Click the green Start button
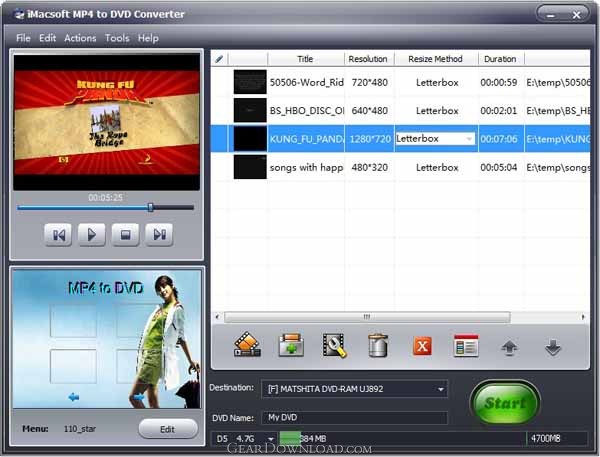 click(x=505, y=402)
